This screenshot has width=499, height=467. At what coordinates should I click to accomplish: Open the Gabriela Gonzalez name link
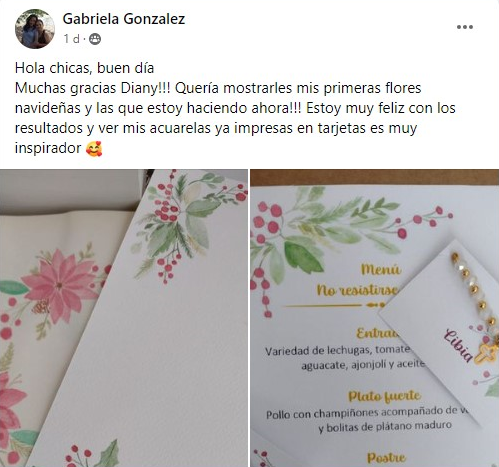124,19
